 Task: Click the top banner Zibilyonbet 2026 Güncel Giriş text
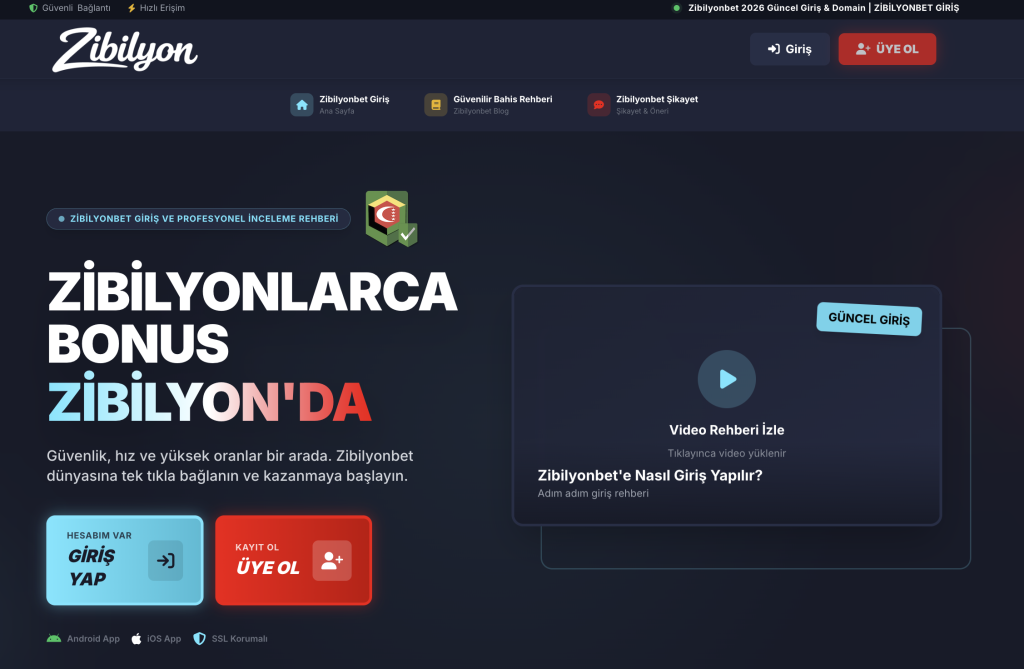point(824,8)
